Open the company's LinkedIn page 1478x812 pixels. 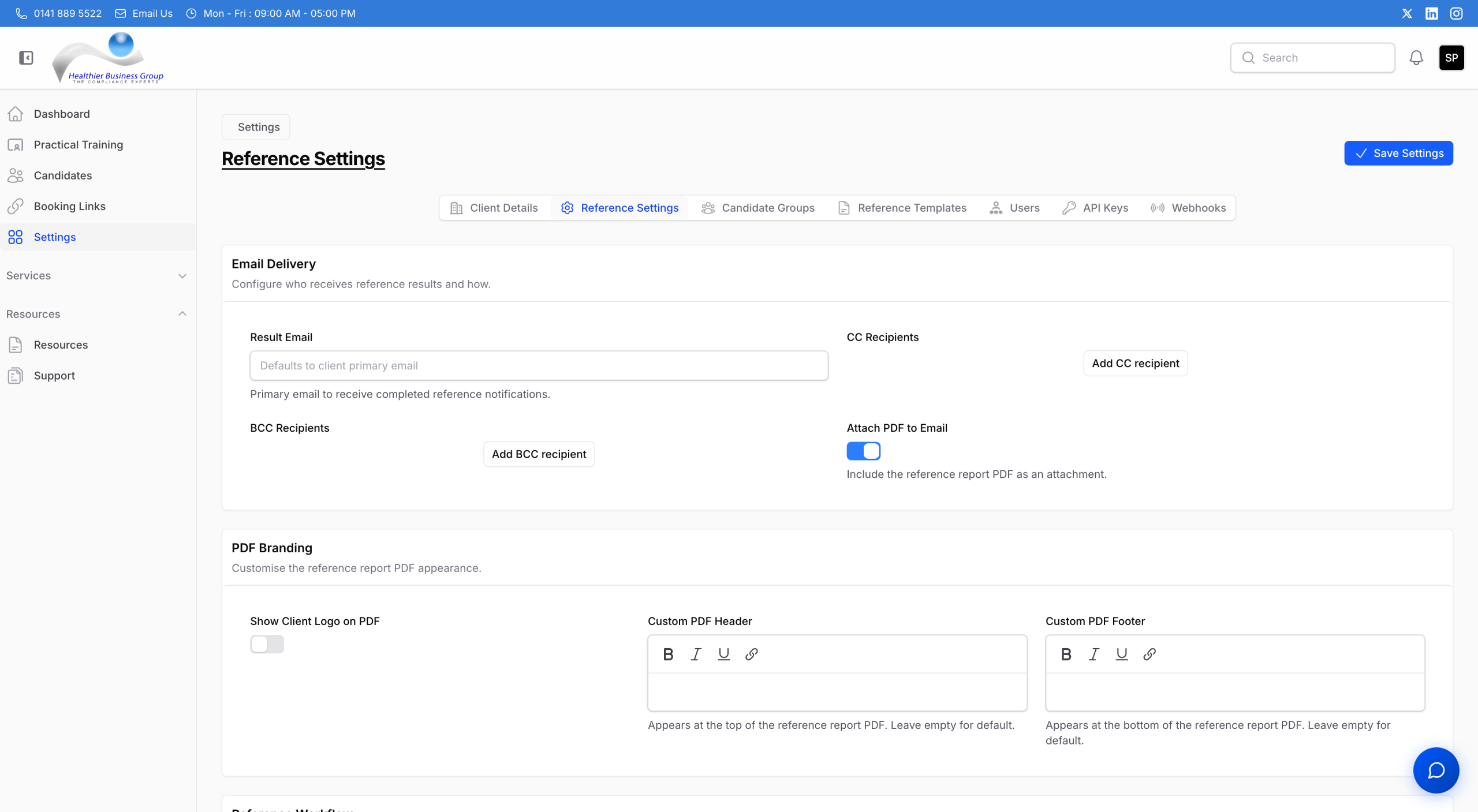(x=1431, y=13)
